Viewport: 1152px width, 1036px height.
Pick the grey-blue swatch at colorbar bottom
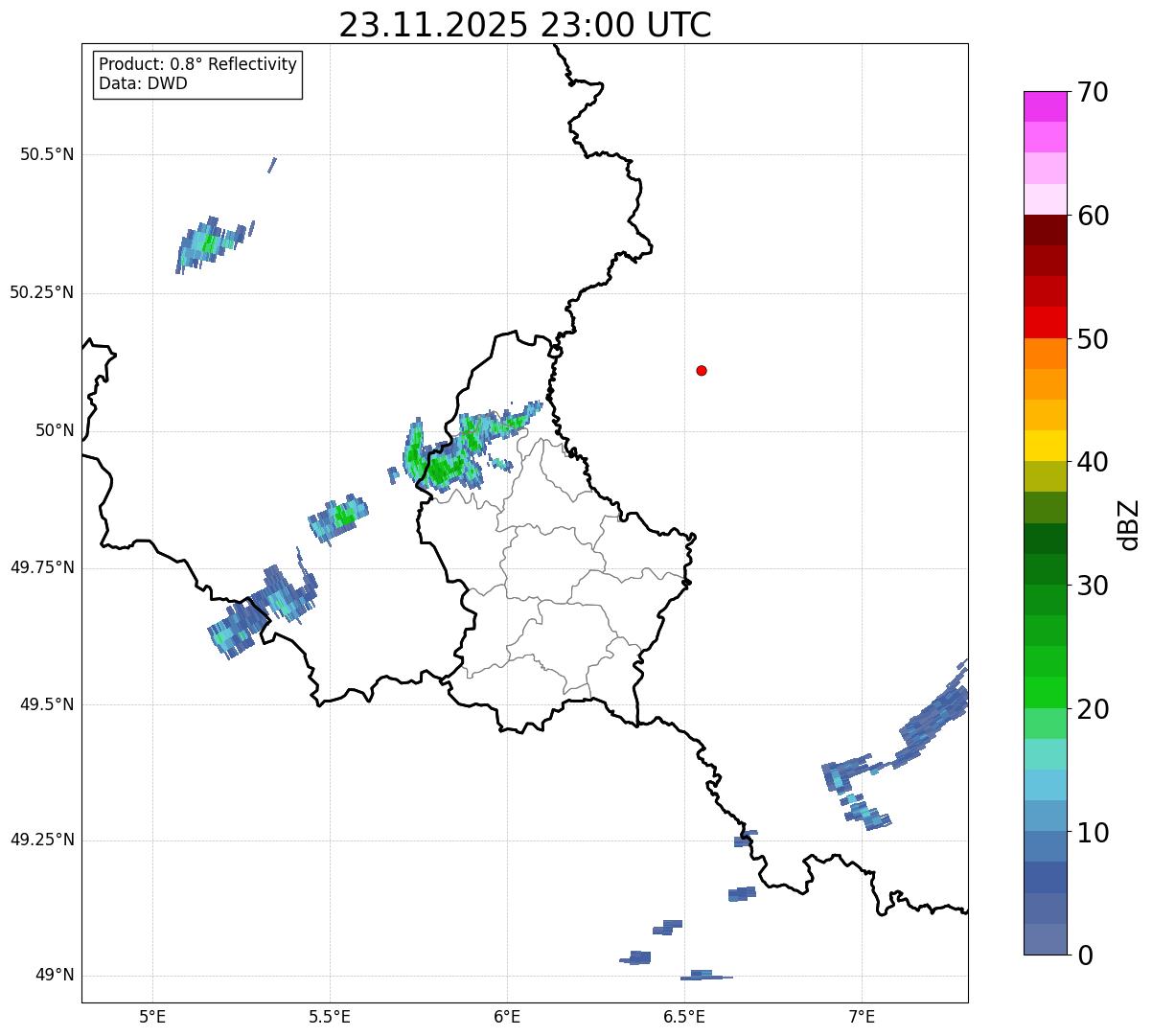(x=1045, y=939)
